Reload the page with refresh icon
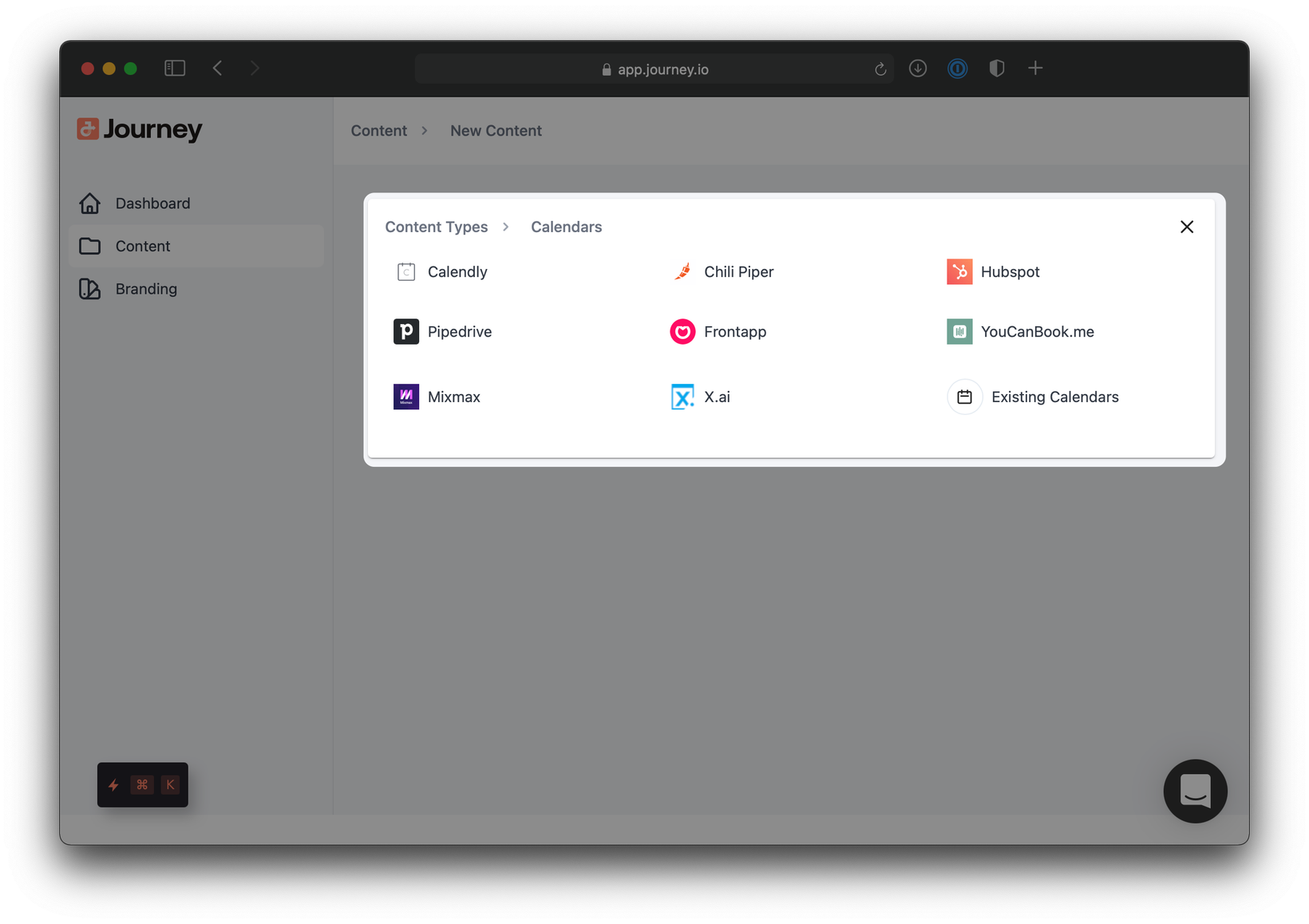The width and height of the screenshot is (1309, 924). pos(880,69)
